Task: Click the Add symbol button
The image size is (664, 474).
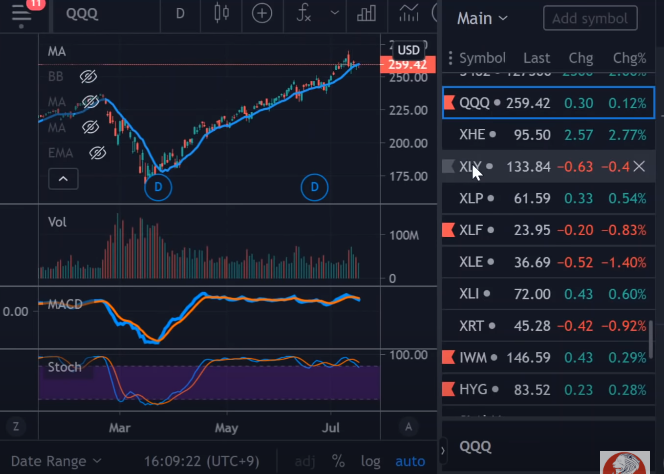Action: pos(590,18)
